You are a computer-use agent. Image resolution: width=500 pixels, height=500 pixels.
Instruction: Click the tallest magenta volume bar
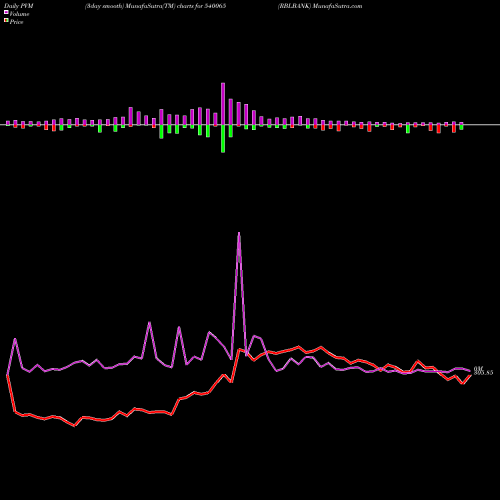click(x=223, y=104)
